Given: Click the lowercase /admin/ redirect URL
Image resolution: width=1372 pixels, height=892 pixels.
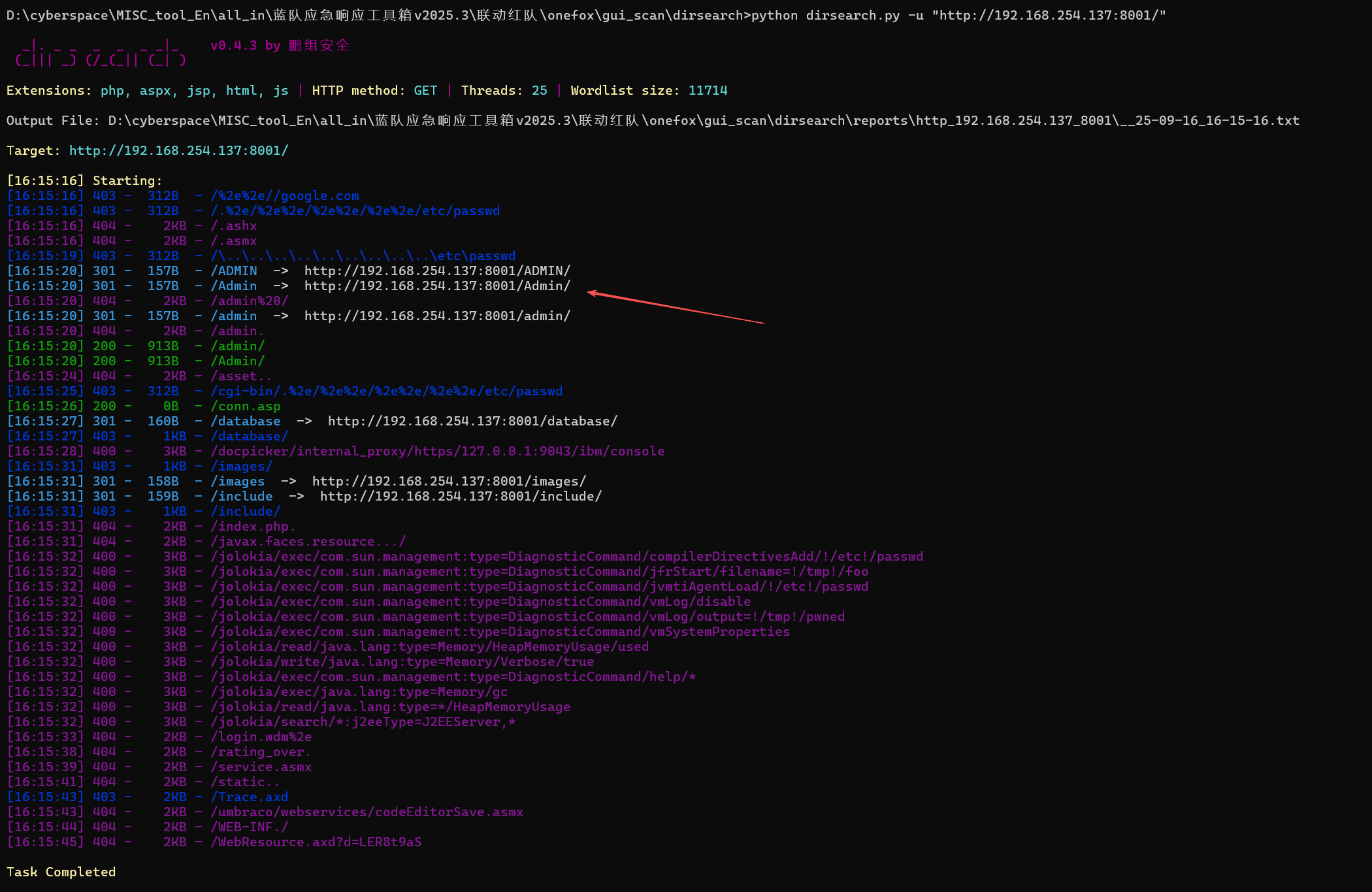Looking at the screenshot, I should pos(437,316).
